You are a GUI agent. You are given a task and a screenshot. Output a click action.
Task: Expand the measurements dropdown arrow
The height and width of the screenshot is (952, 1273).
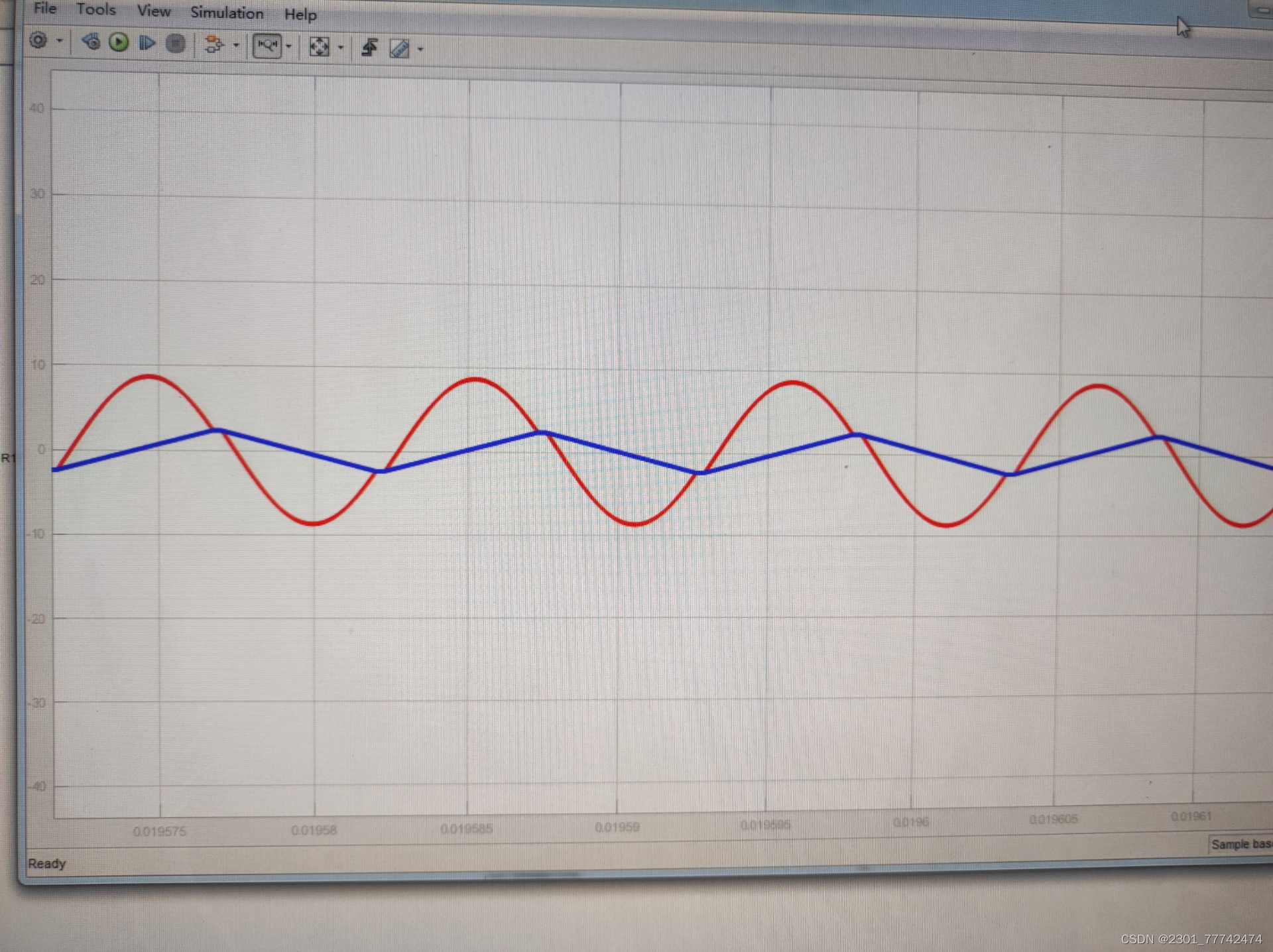coord(420,49)
